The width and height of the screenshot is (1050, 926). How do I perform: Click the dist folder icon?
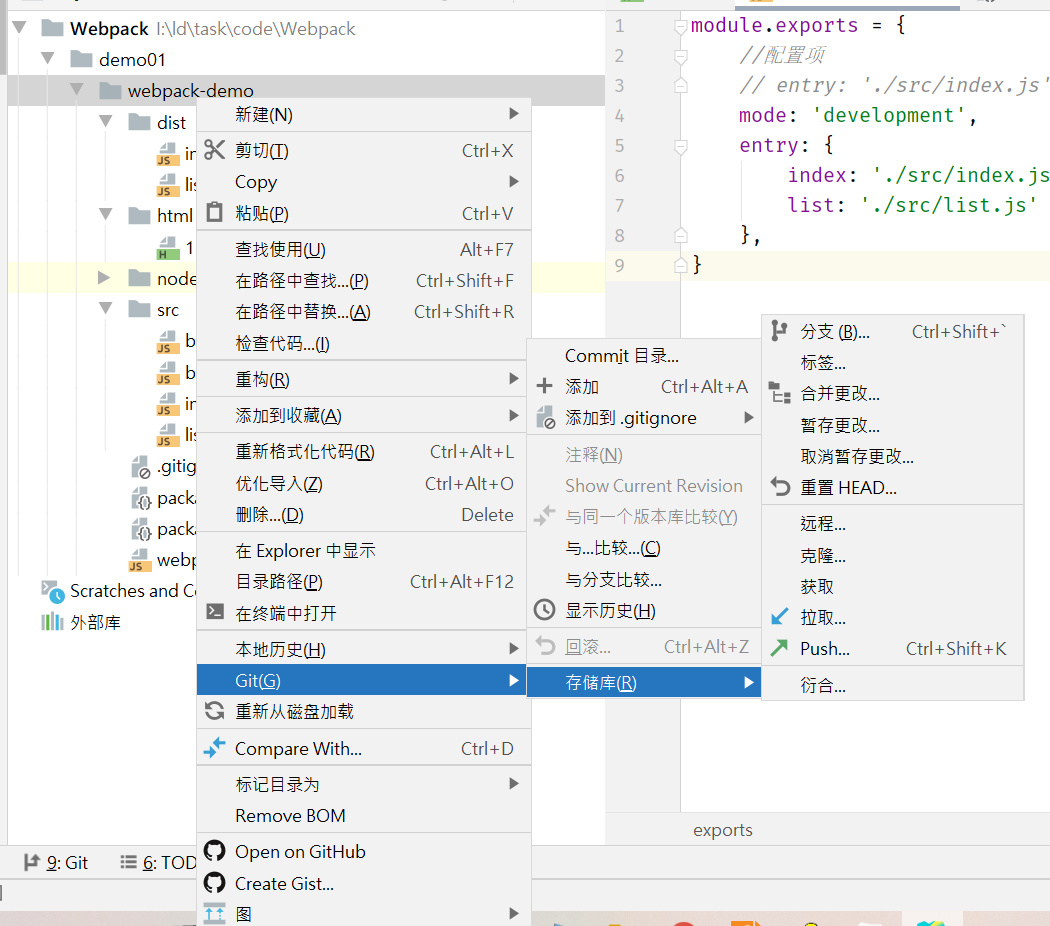[x=139, y=122]
